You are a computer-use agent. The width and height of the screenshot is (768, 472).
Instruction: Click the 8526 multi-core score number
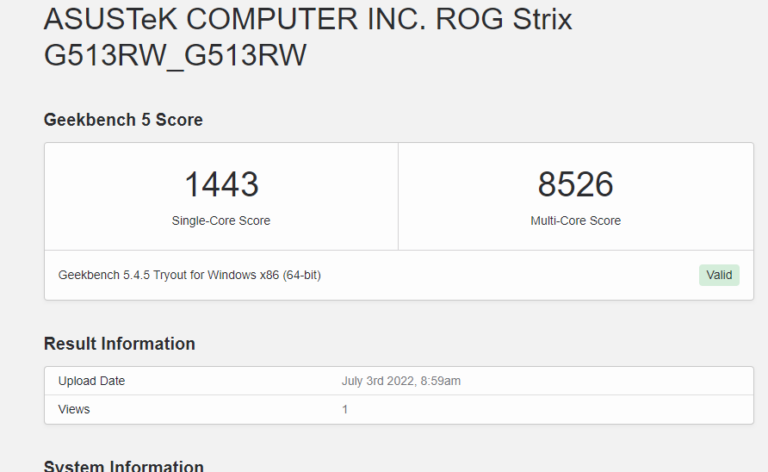click(x=575, y=184)
